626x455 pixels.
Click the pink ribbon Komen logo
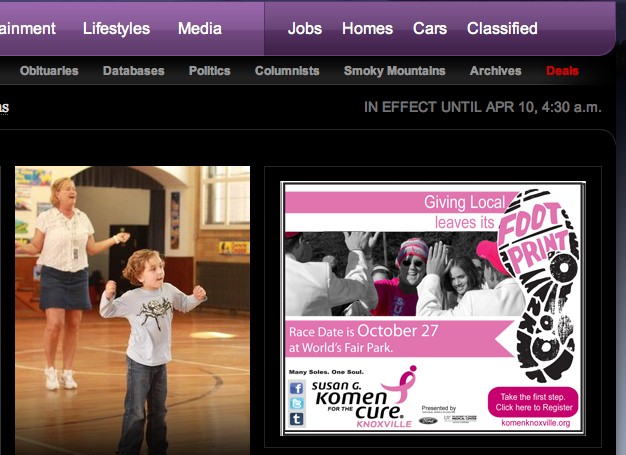click(406, 381)
